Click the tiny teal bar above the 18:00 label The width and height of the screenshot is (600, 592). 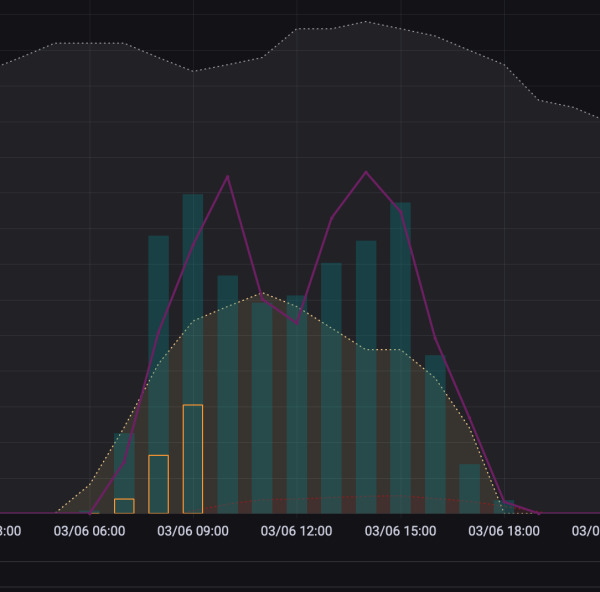[507, 506]
